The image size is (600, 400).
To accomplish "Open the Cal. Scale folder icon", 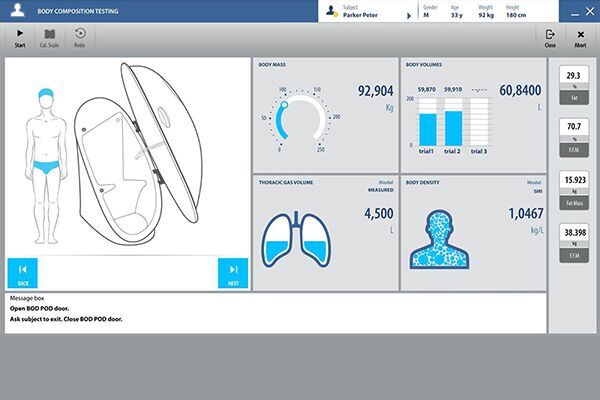I will coord(48,36).
